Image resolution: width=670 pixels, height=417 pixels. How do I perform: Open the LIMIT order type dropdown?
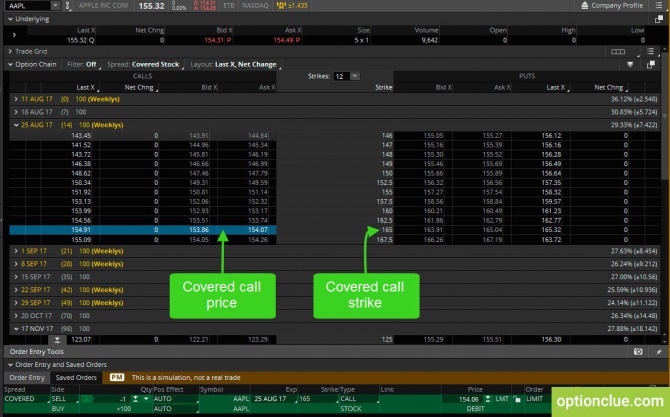point(537,399)
